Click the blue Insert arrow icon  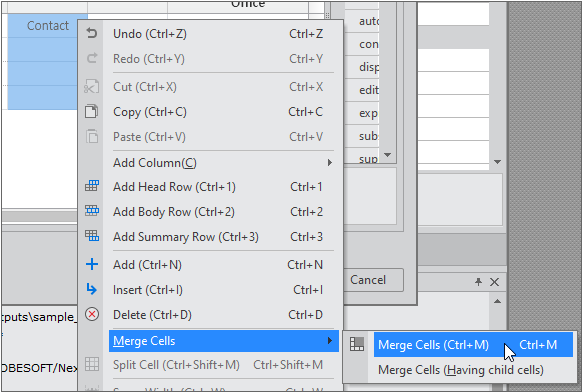92,289
